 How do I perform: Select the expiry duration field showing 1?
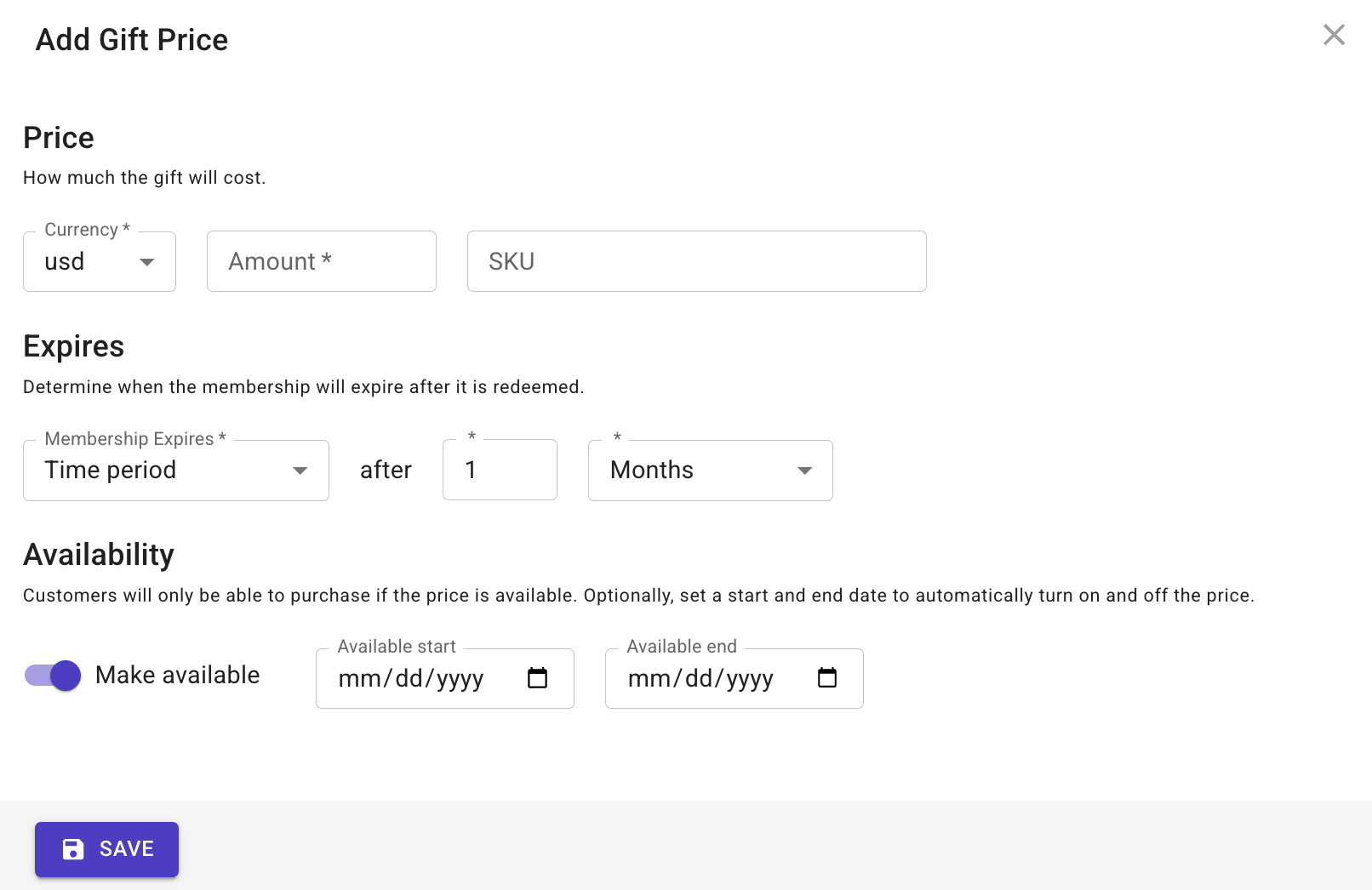[500, 471]
